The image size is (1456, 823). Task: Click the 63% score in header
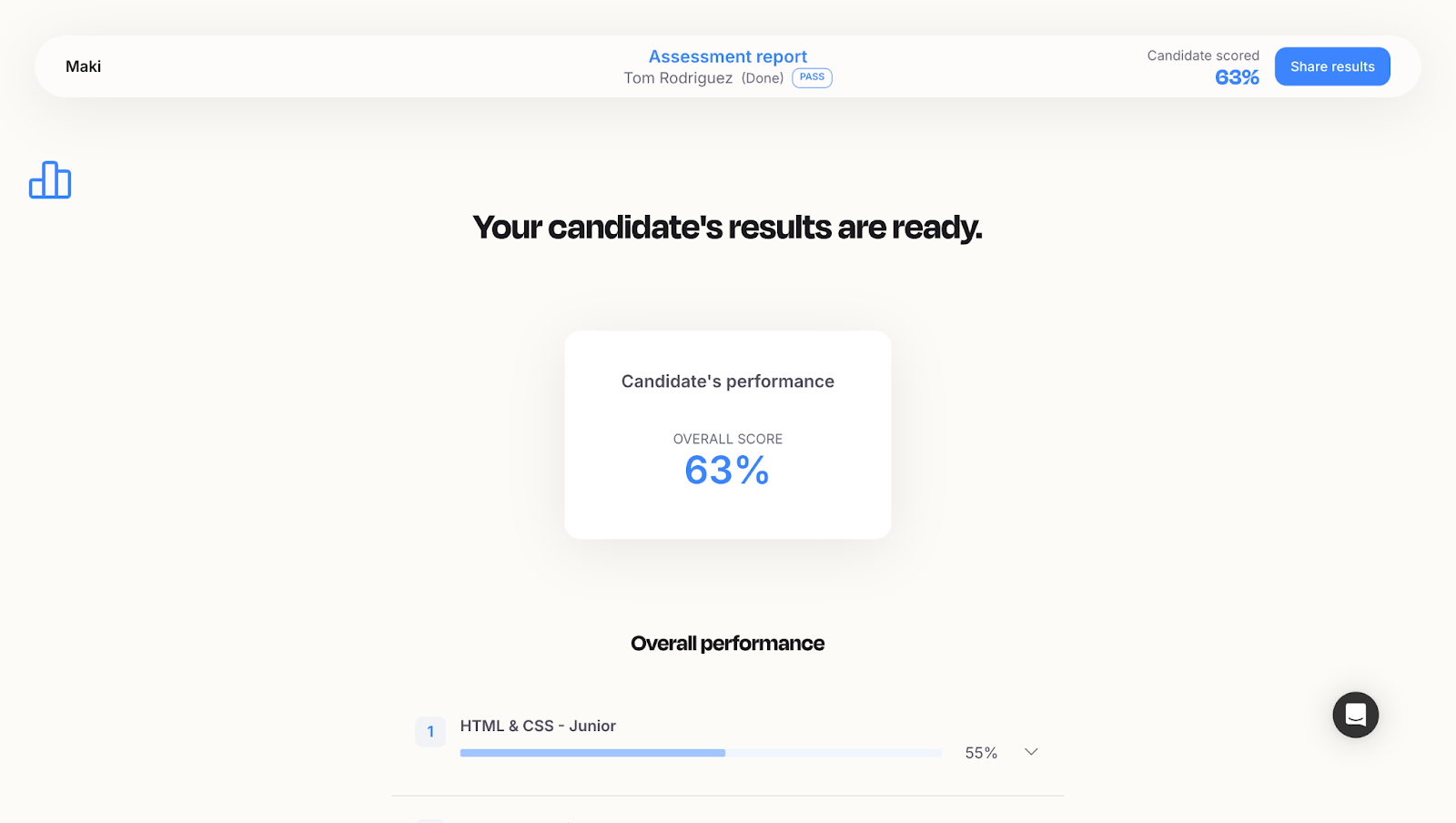coord(1237,77)
